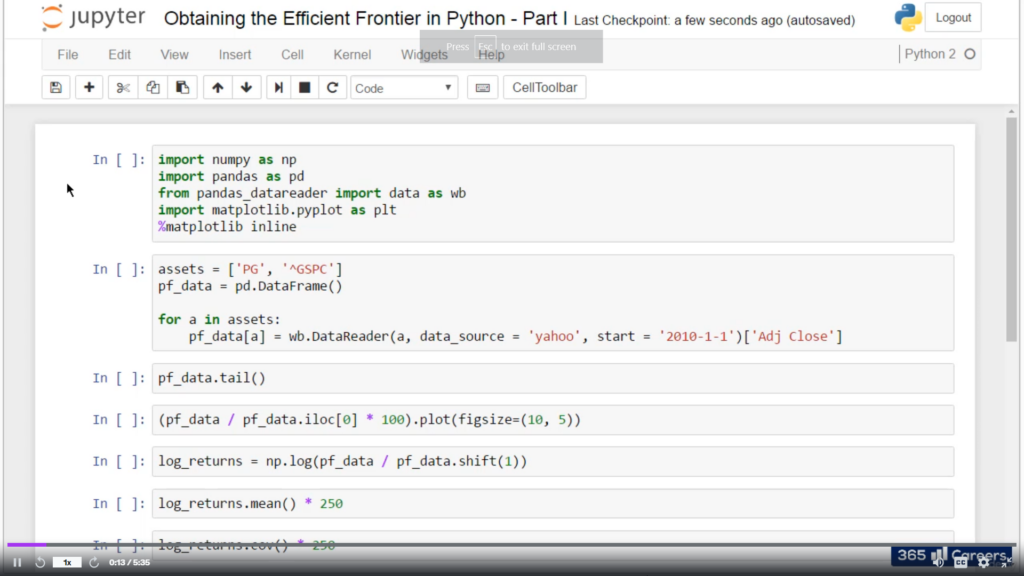Select the imports code cell

point(552,193)
